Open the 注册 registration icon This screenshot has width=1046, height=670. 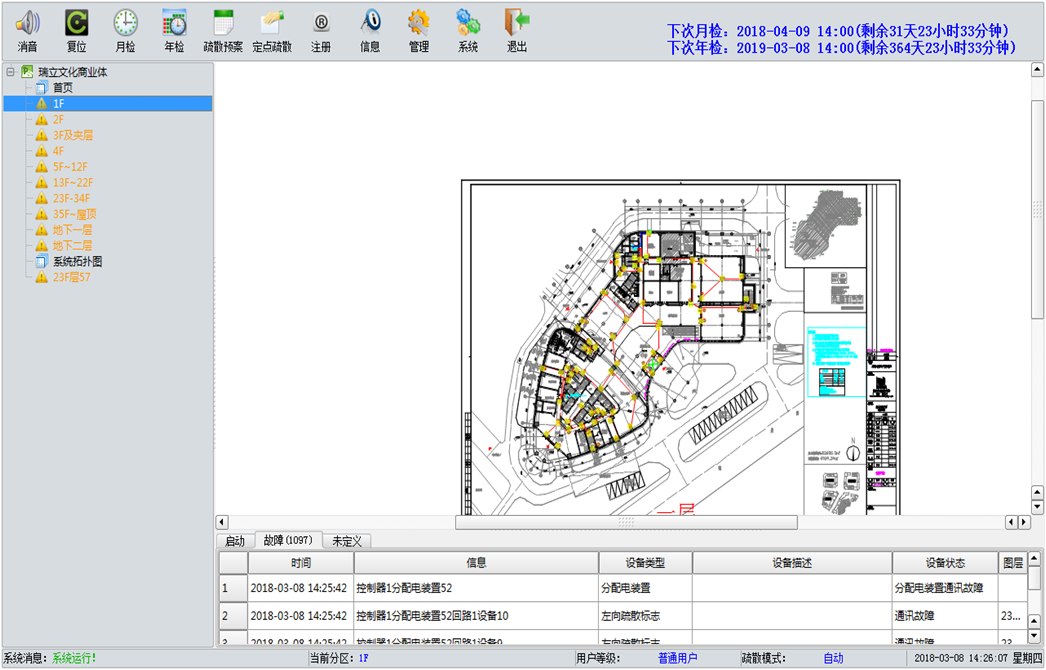[321, 23]
